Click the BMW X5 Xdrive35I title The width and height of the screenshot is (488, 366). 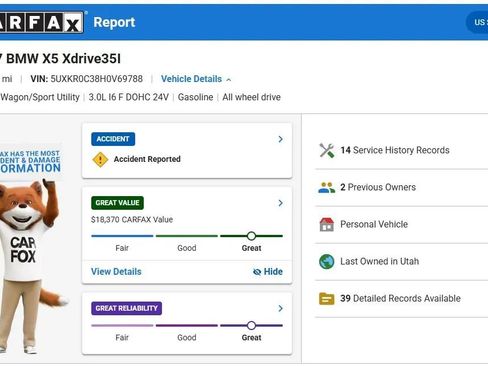point(63,59)
